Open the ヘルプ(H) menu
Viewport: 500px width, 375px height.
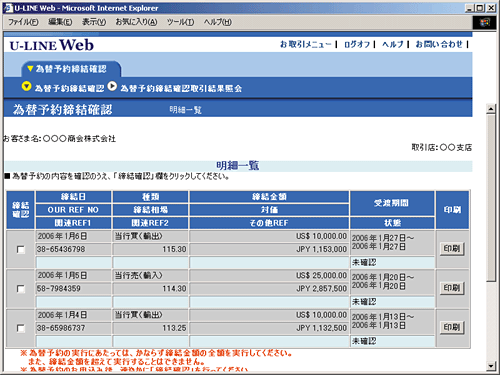point(218,22)
